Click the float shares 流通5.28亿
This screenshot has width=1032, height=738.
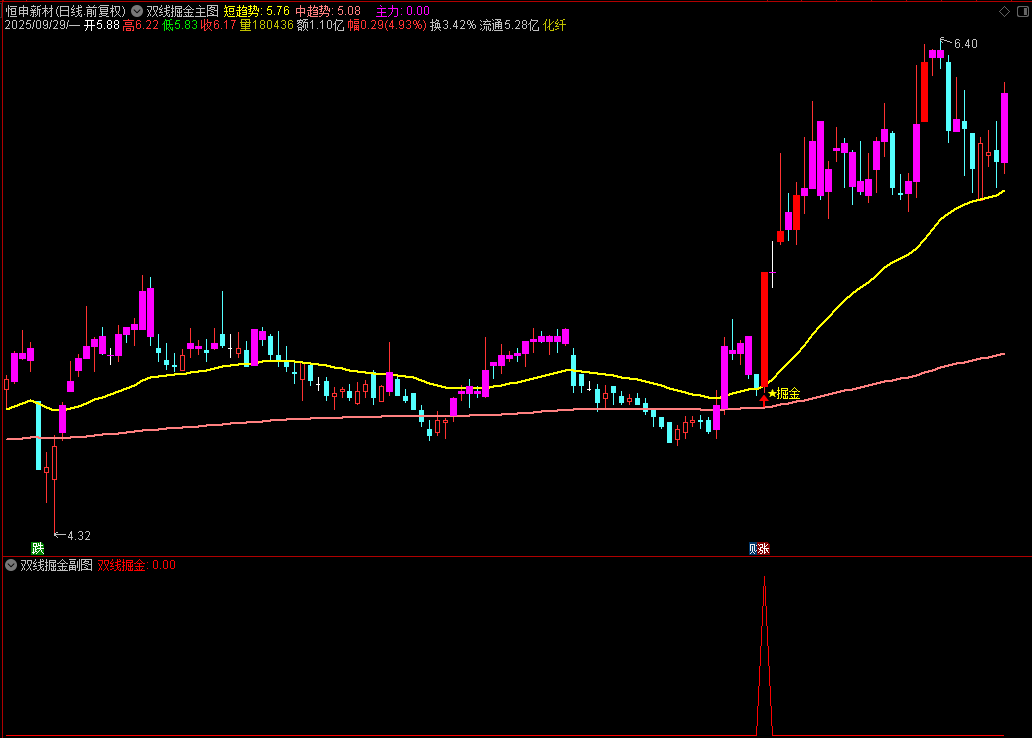coord(509,25)
